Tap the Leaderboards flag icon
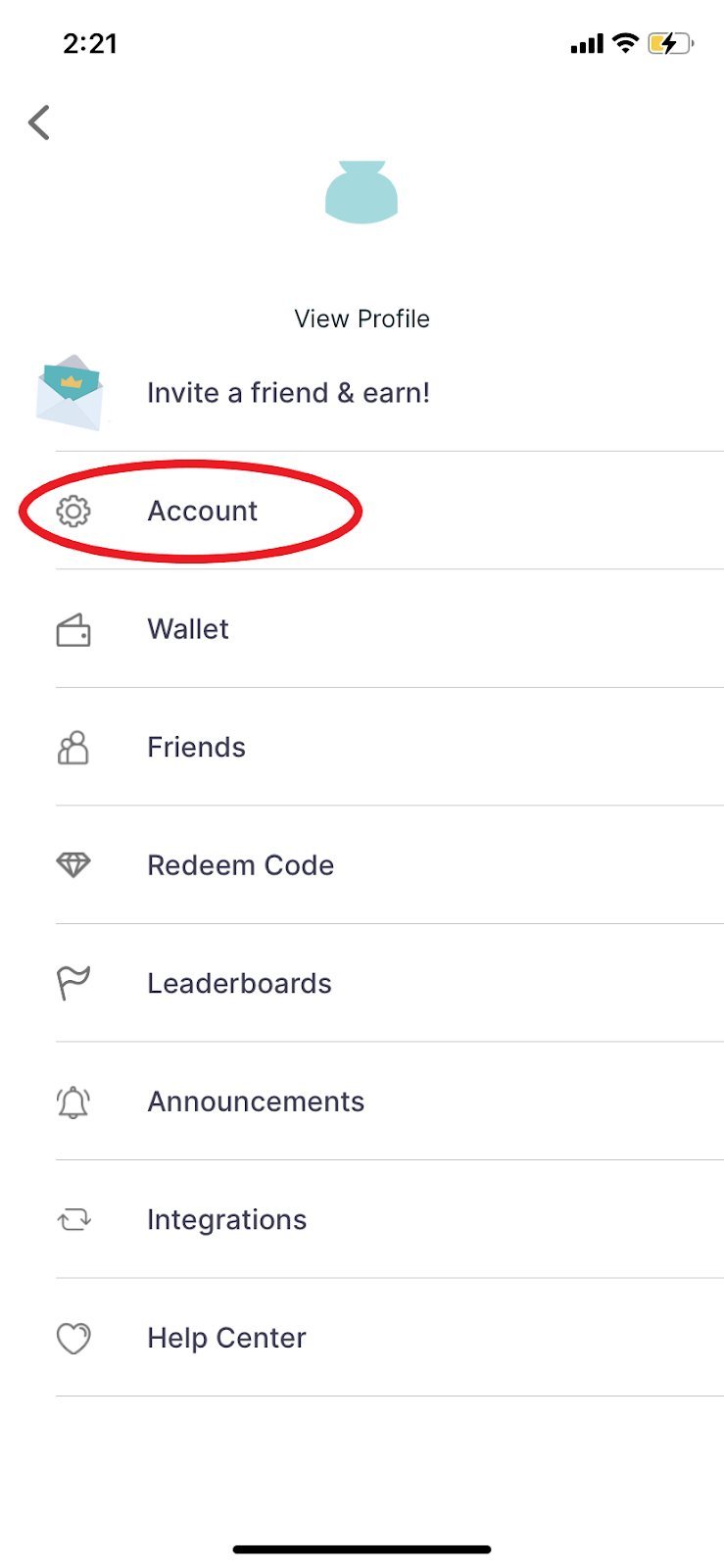724x1568 pixels. point(73,983)
